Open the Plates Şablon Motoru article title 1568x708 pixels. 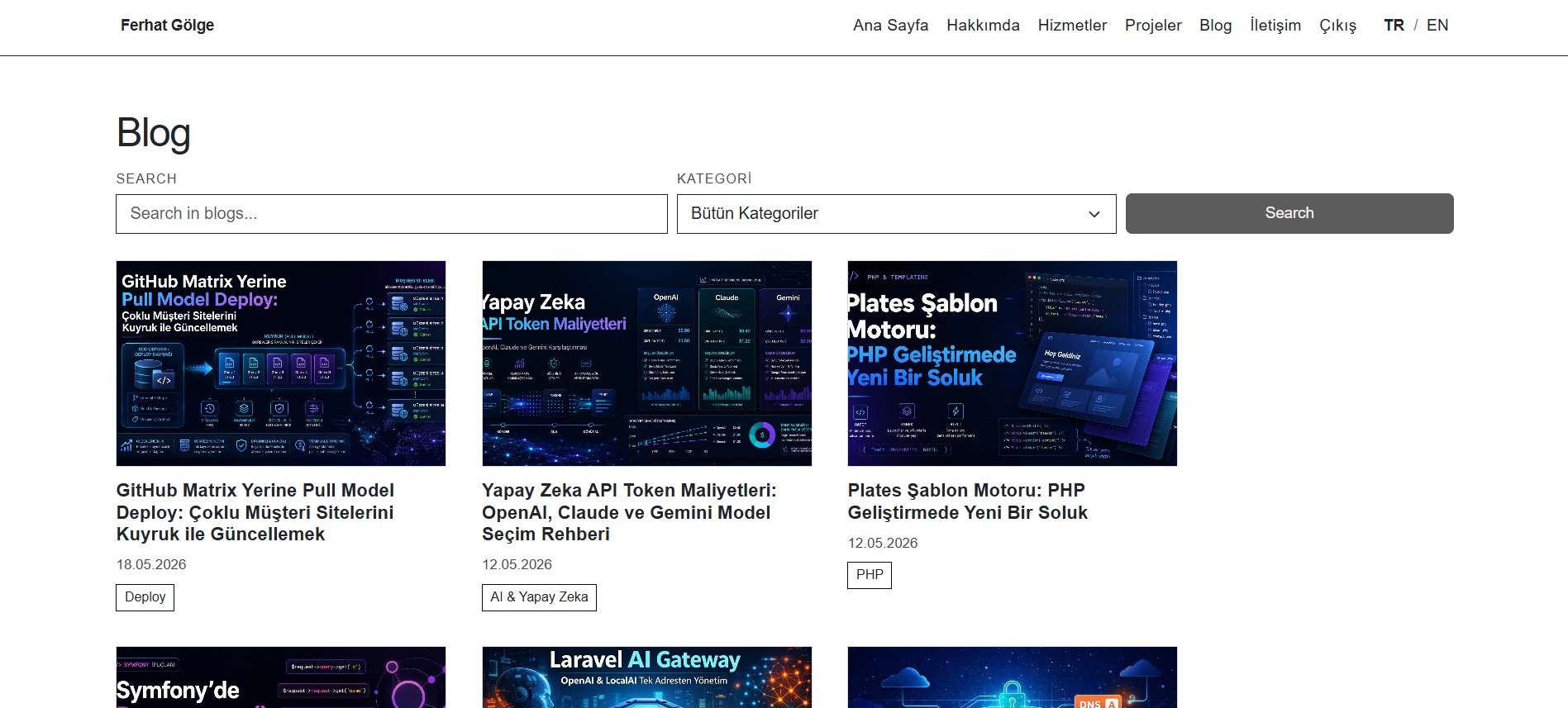tap(968, 501)
